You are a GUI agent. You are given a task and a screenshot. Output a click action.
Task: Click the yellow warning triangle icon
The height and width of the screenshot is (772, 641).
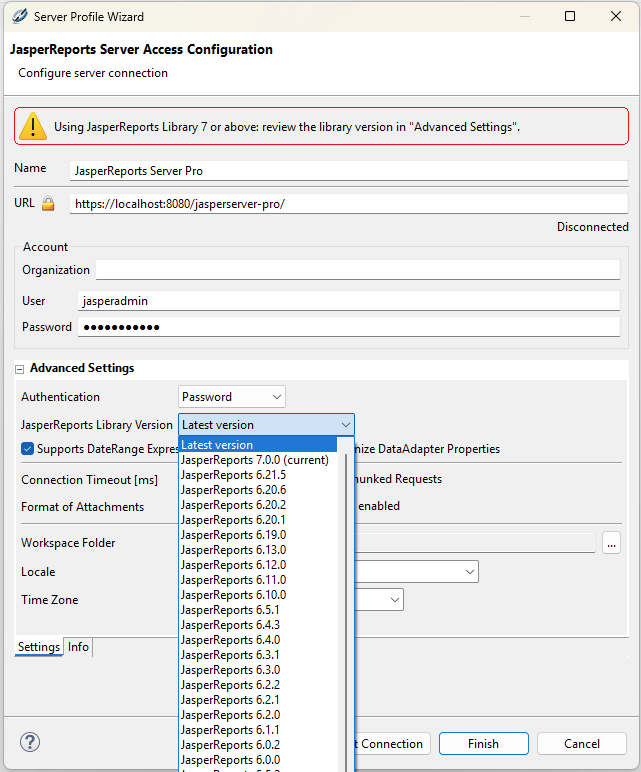pos(33,126)
